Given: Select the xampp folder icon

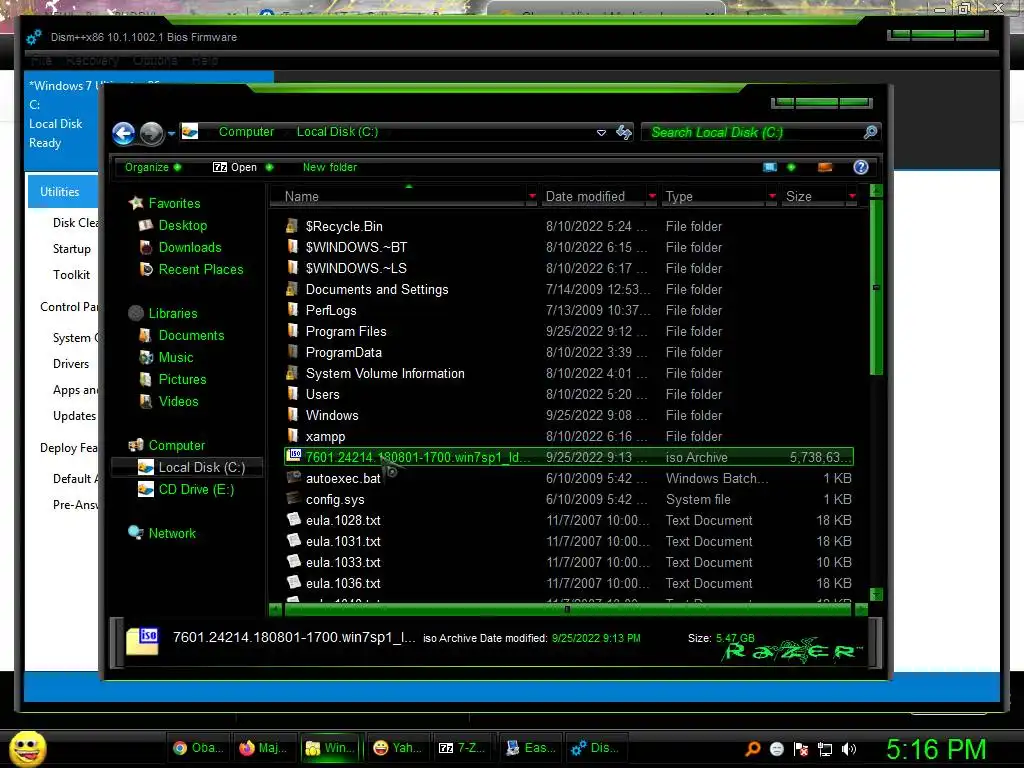Looking at the screenshot, I should point(293,436).
